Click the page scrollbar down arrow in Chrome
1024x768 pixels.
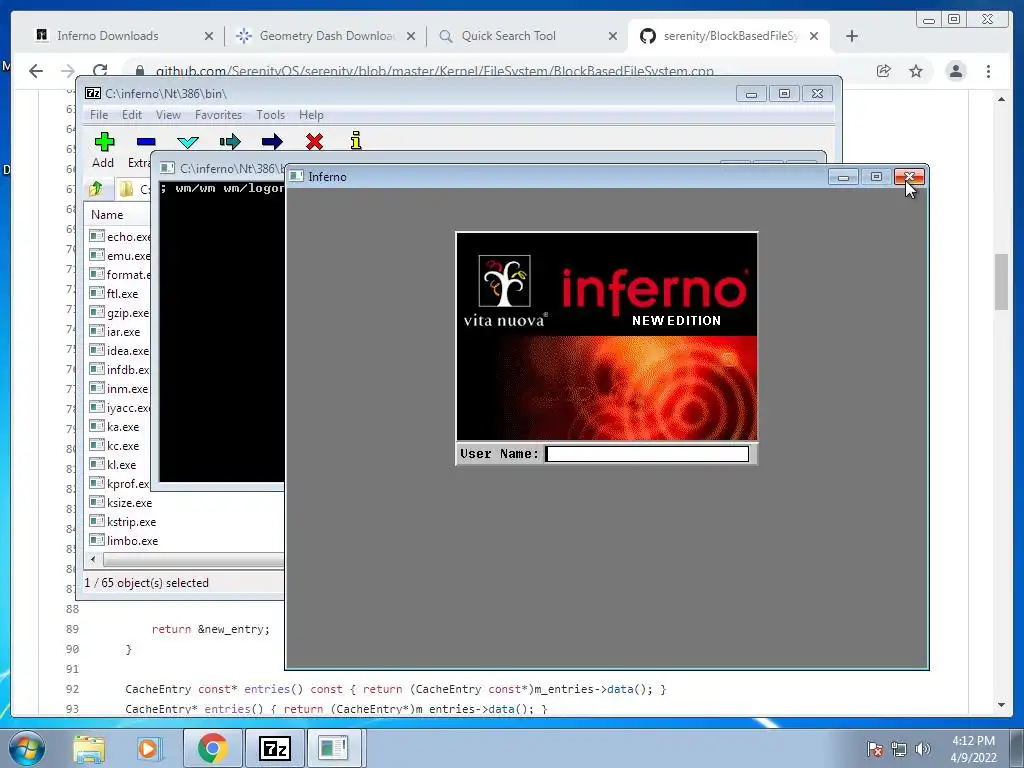pyautogui.click(x=1001, y=705)
